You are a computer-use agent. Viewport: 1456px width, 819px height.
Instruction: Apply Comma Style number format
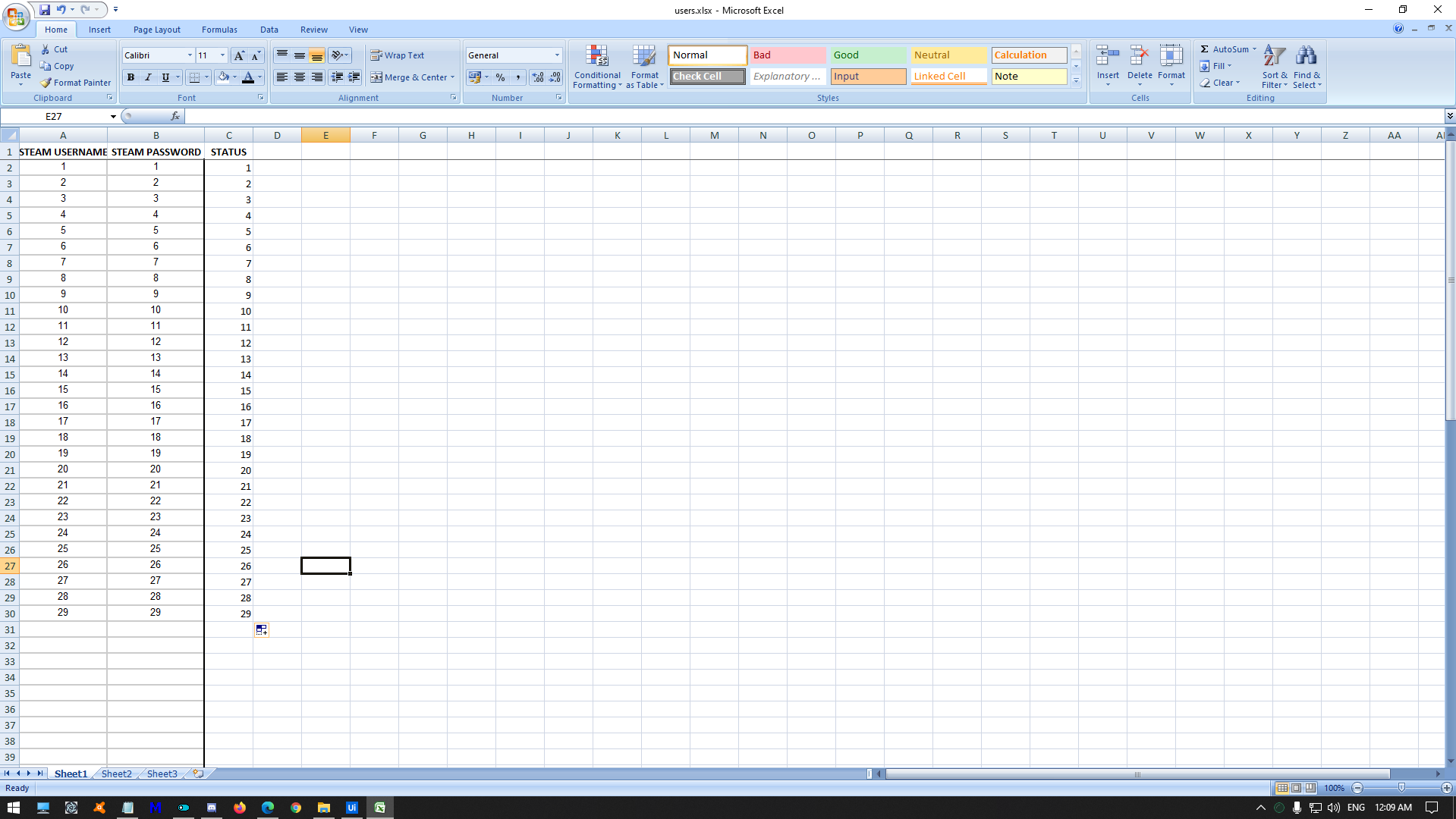pyautogui.click(x=517, y=77)
